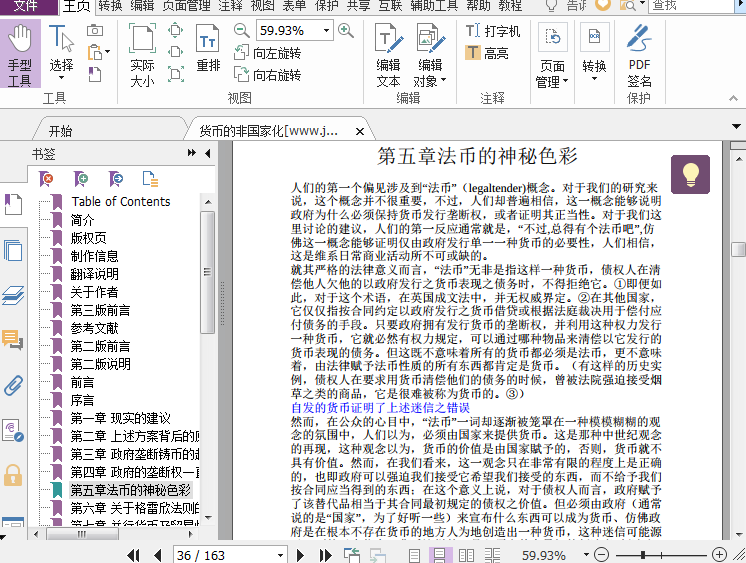Open the 文件 (File) menu

coord(26,6)
